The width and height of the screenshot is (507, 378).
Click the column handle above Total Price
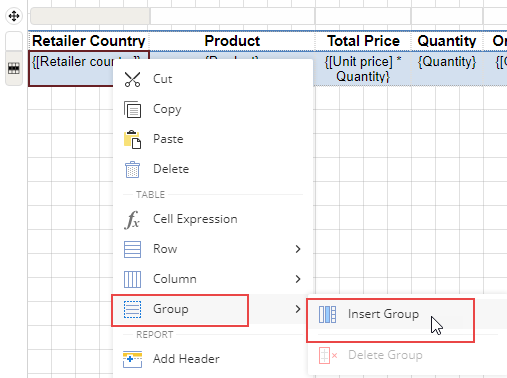coord(363,16)
